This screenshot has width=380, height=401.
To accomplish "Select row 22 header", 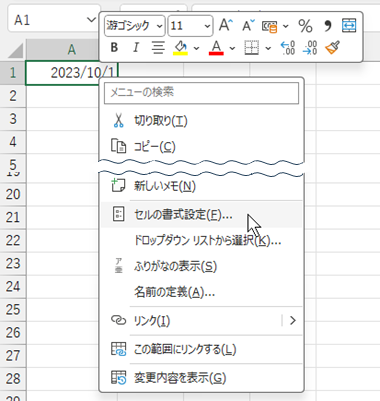I will coord(13,240).
